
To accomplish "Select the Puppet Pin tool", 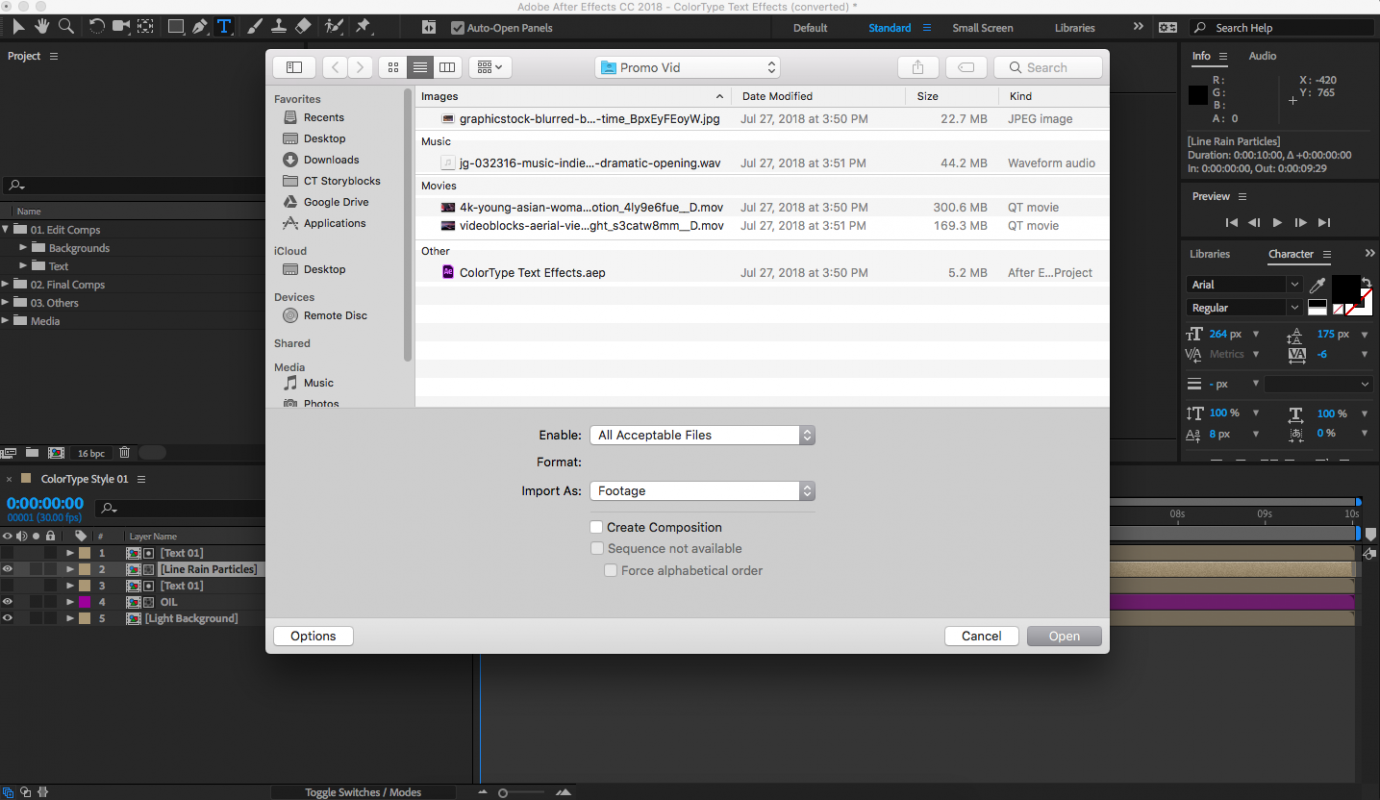I will tap(362, 27).
